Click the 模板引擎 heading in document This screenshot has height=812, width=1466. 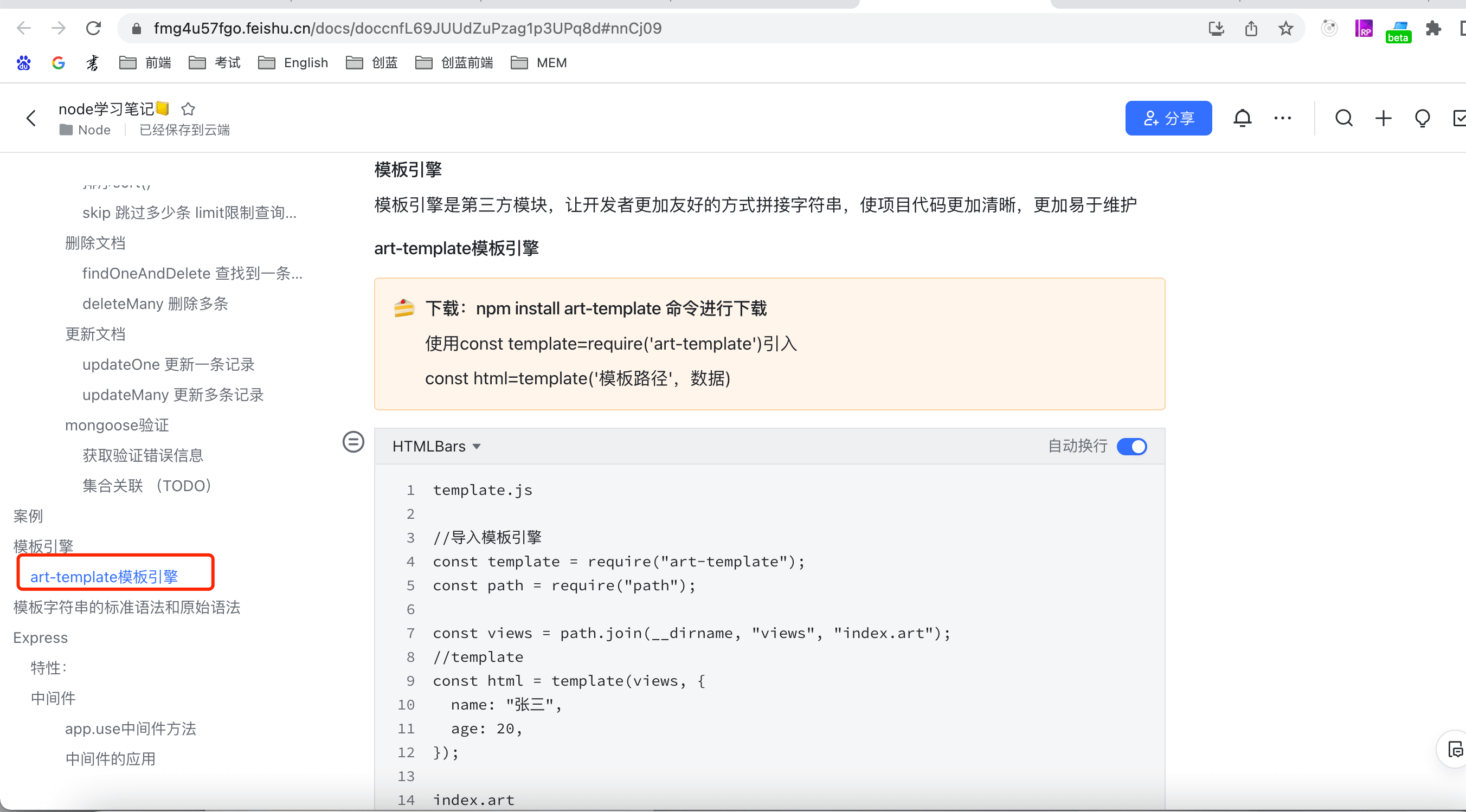tap(408, 169)
